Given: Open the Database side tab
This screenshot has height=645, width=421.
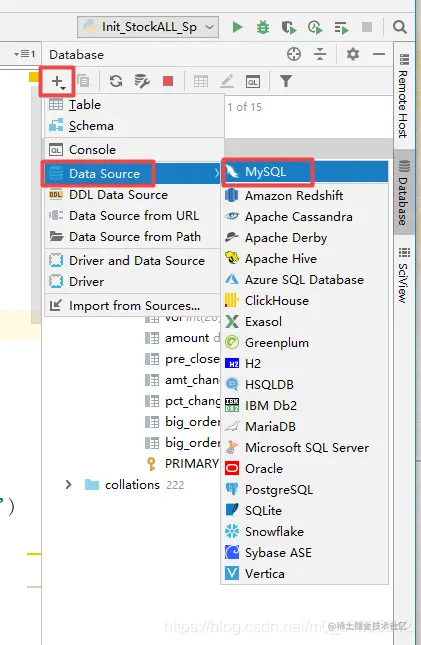Looking at the screenshot, I should coord(404,193).
